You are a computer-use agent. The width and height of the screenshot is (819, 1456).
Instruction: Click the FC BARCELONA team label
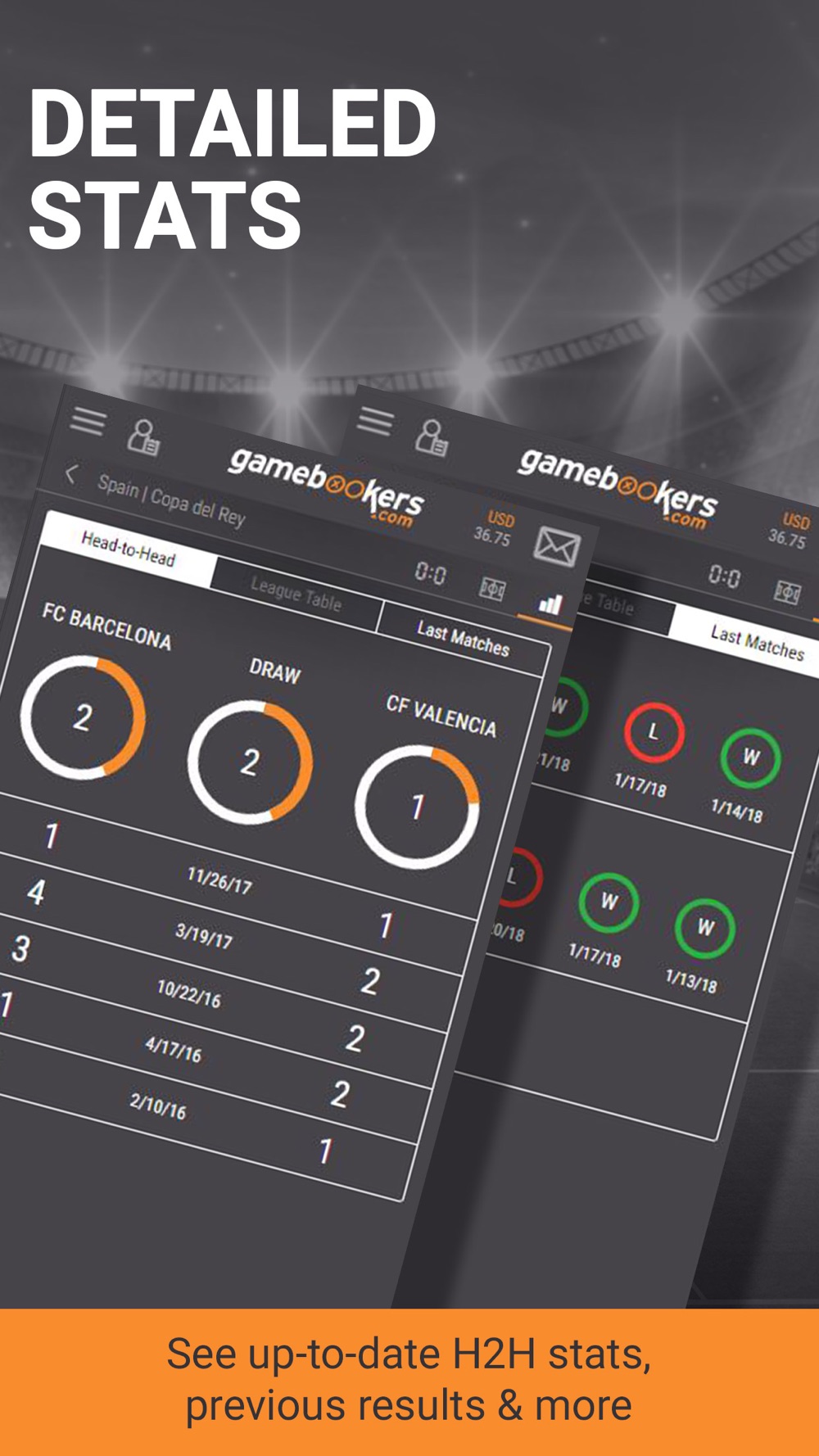pyautogui.click(x=107, y=626)
